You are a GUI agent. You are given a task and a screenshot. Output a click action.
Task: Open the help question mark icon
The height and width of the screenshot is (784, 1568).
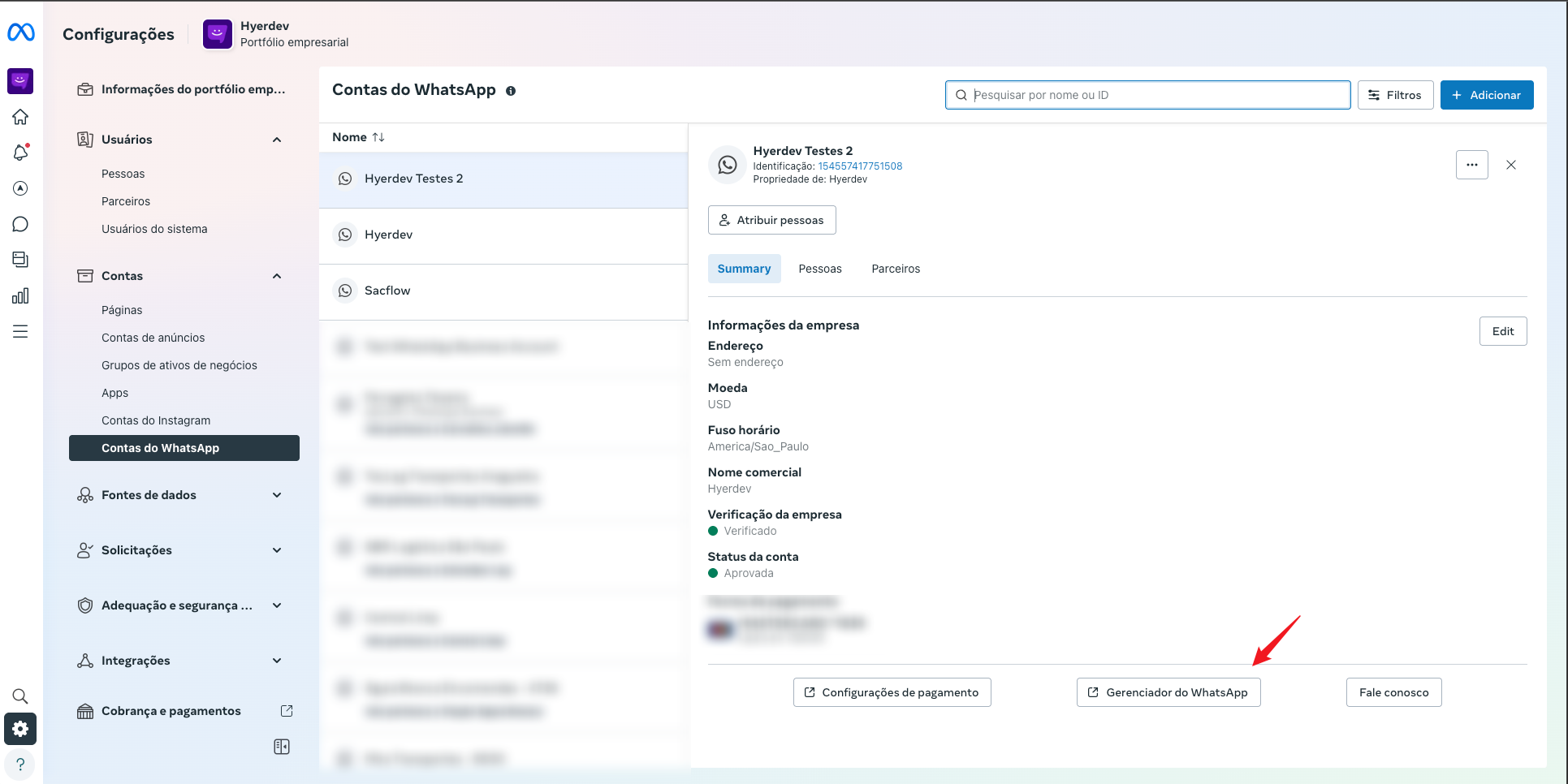pyautogui.click(x=20, y=765)
